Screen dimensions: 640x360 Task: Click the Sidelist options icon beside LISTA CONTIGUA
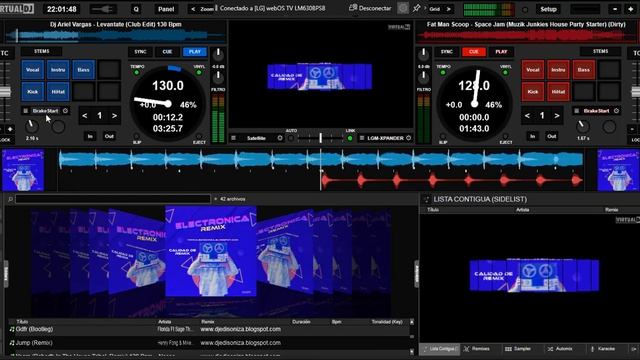[x=427, y=199]
